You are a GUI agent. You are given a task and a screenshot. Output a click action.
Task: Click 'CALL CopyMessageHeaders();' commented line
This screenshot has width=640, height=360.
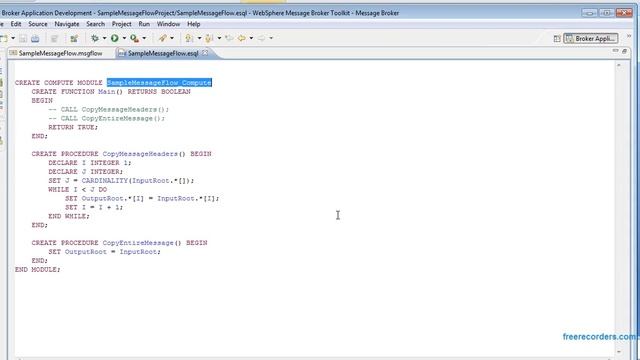108,109
